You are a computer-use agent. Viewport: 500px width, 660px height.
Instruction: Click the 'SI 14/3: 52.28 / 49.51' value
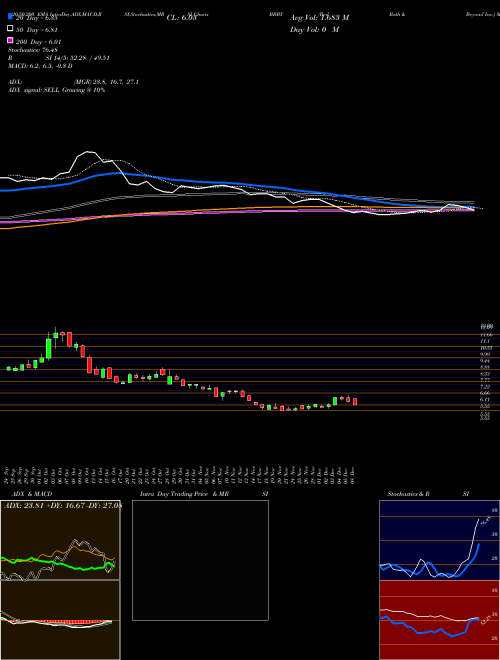(77, 58)
